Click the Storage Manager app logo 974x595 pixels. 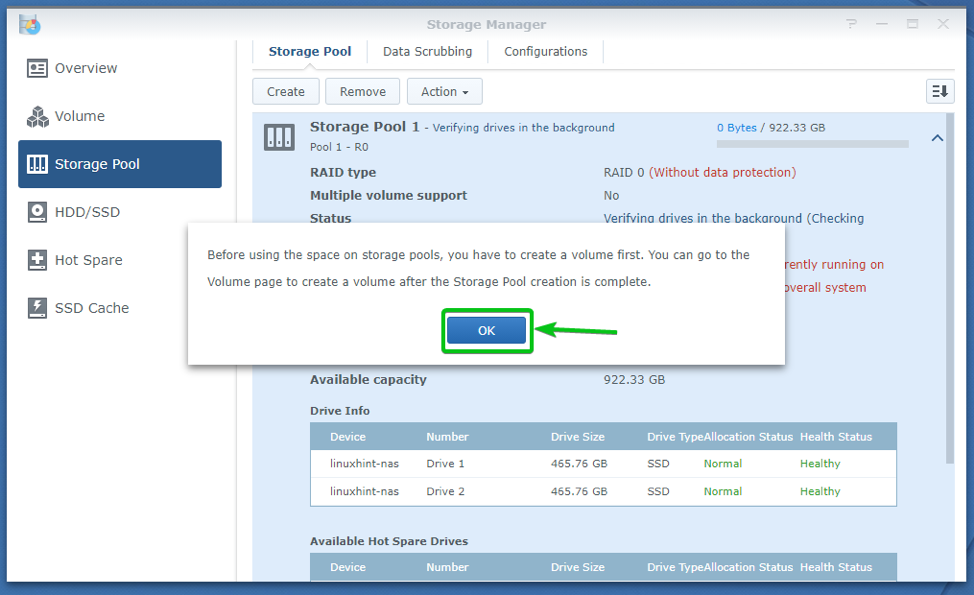pyautogui.click(x=30, y=24)
